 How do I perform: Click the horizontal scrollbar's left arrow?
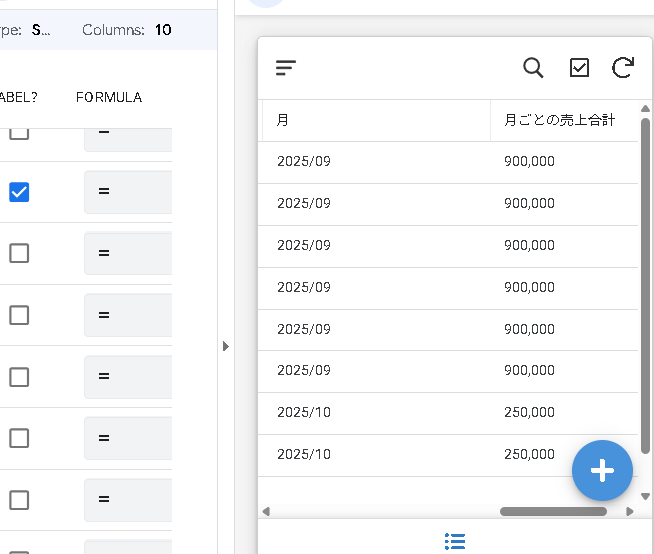[x=266, y=511]
